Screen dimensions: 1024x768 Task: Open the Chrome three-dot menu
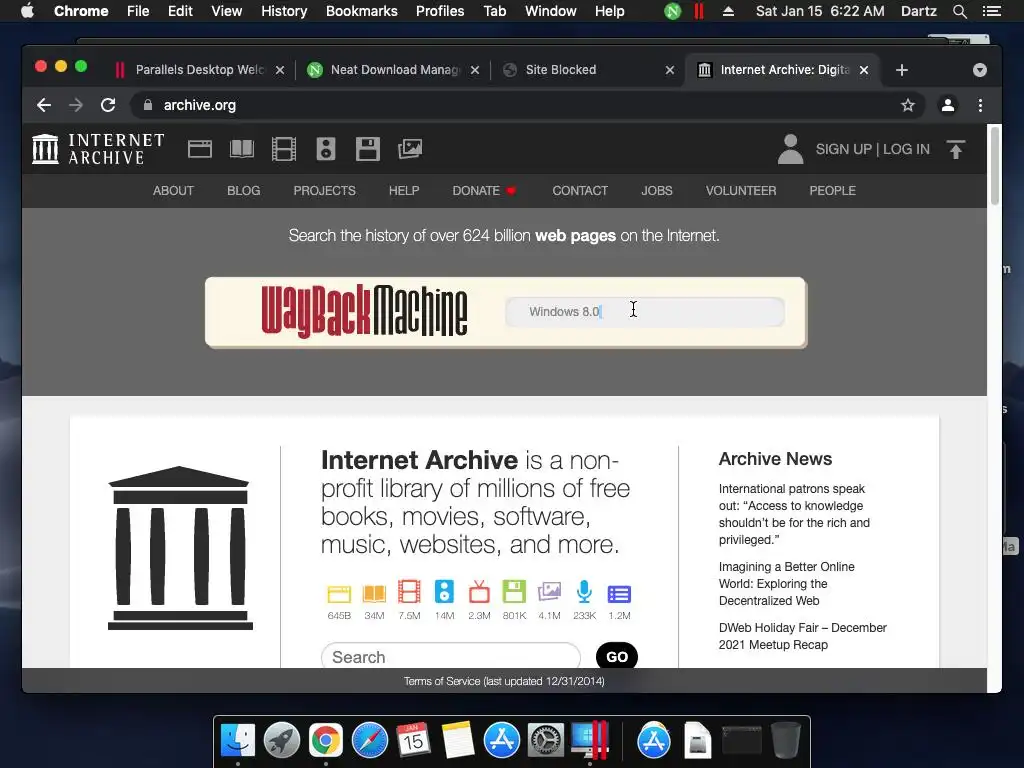(x=980, y=105)
